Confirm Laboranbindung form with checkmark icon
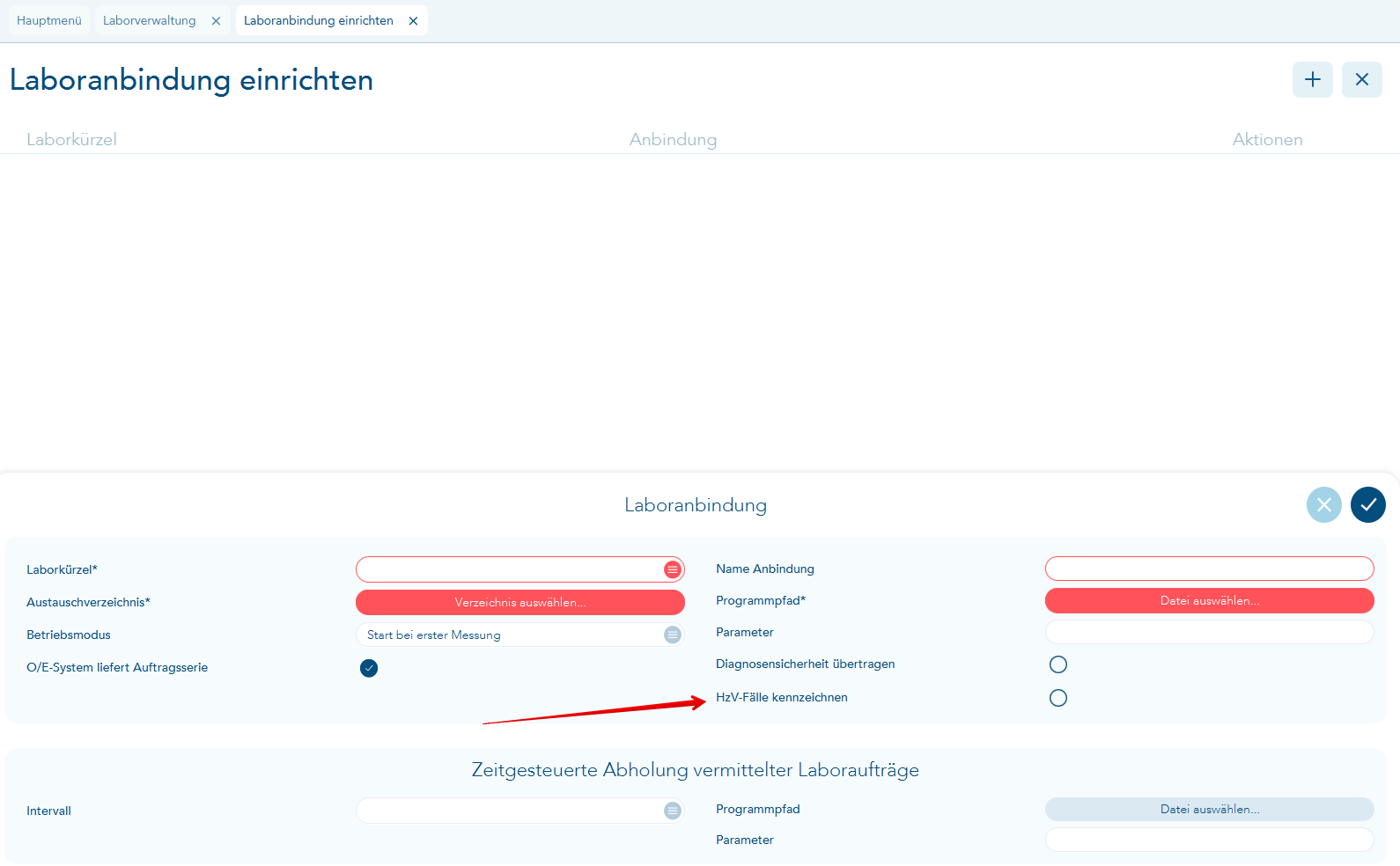This screenshot has height=866, width=1400. coord(1367,505)
